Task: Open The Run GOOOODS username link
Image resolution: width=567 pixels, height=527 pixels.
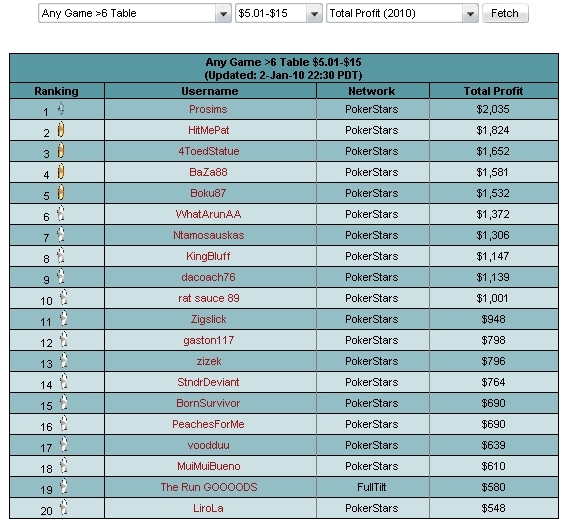Action: coord(209,487)
